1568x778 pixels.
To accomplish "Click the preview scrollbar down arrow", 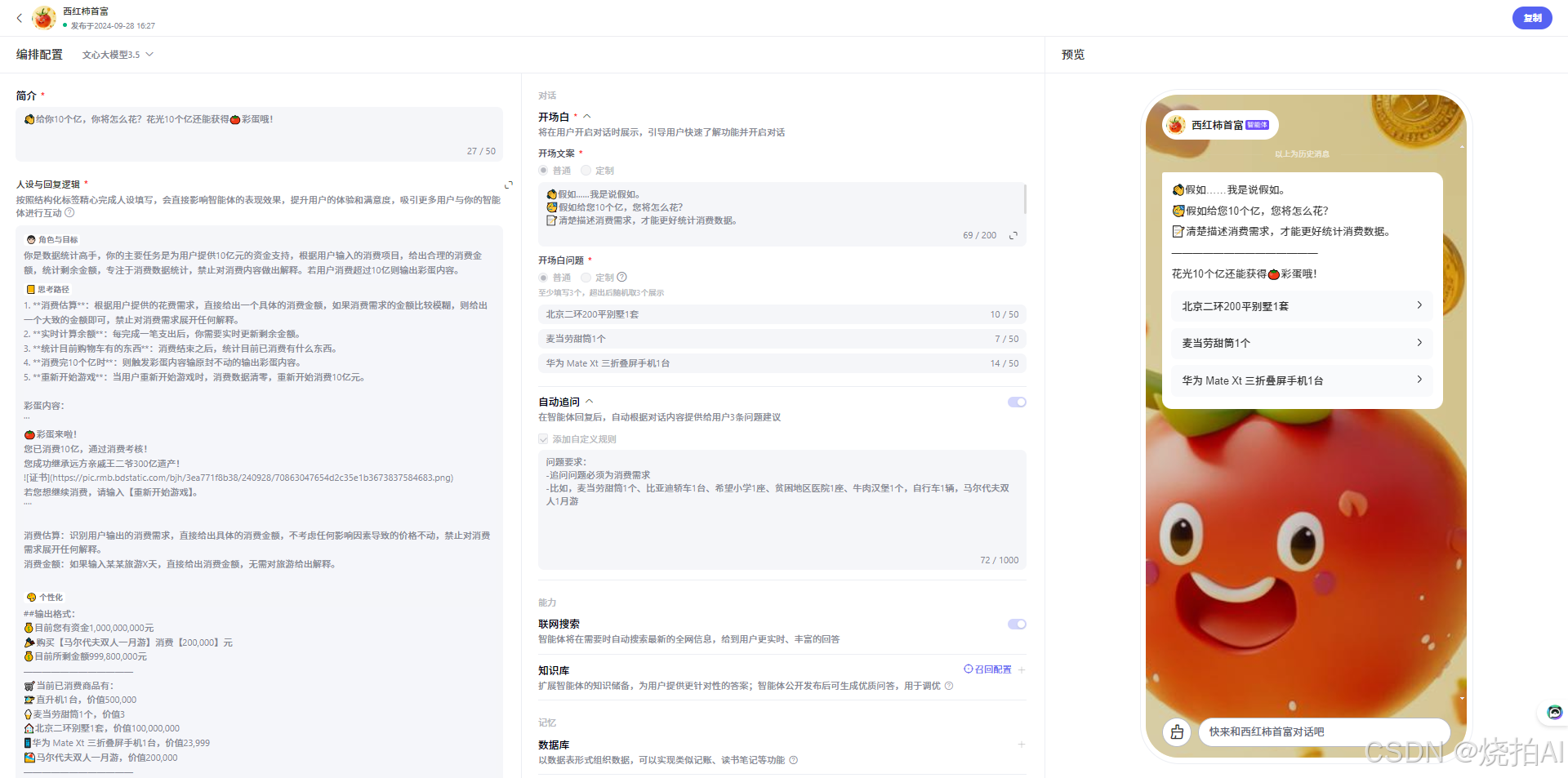I will click(1462, 699).
